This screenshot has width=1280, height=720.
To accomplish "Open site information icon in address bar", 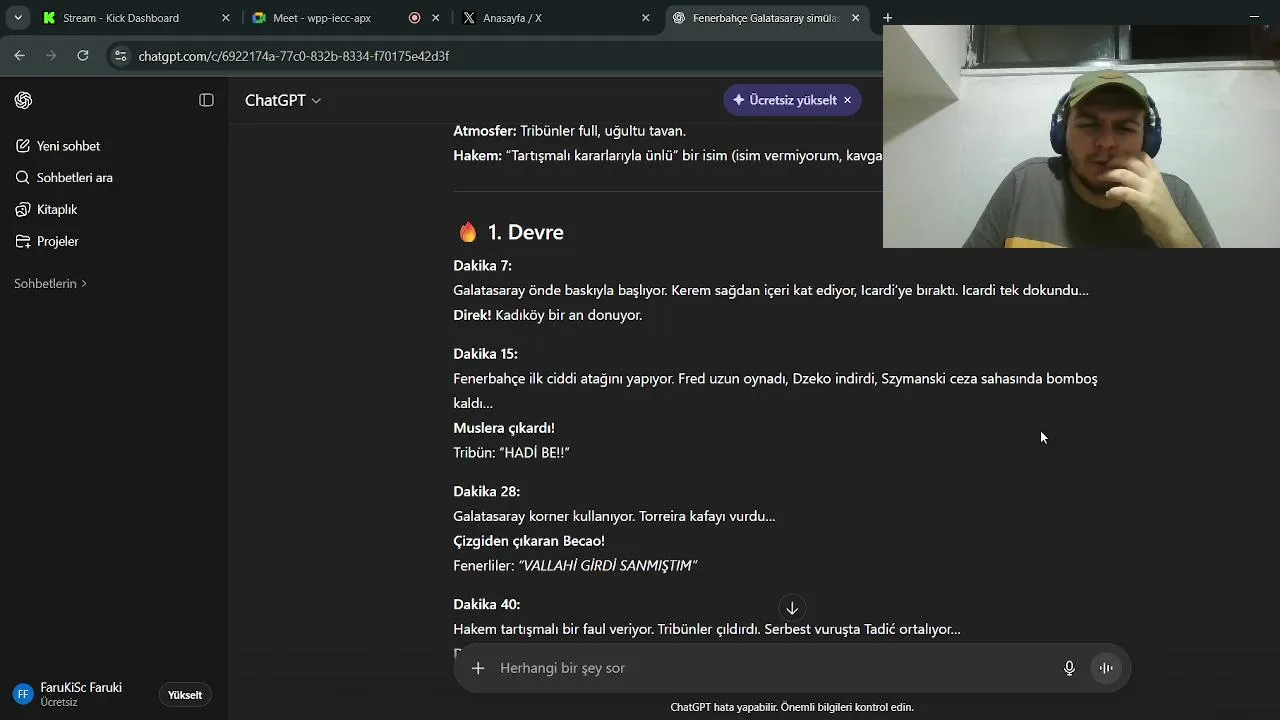I will click(x=121, y=56).
